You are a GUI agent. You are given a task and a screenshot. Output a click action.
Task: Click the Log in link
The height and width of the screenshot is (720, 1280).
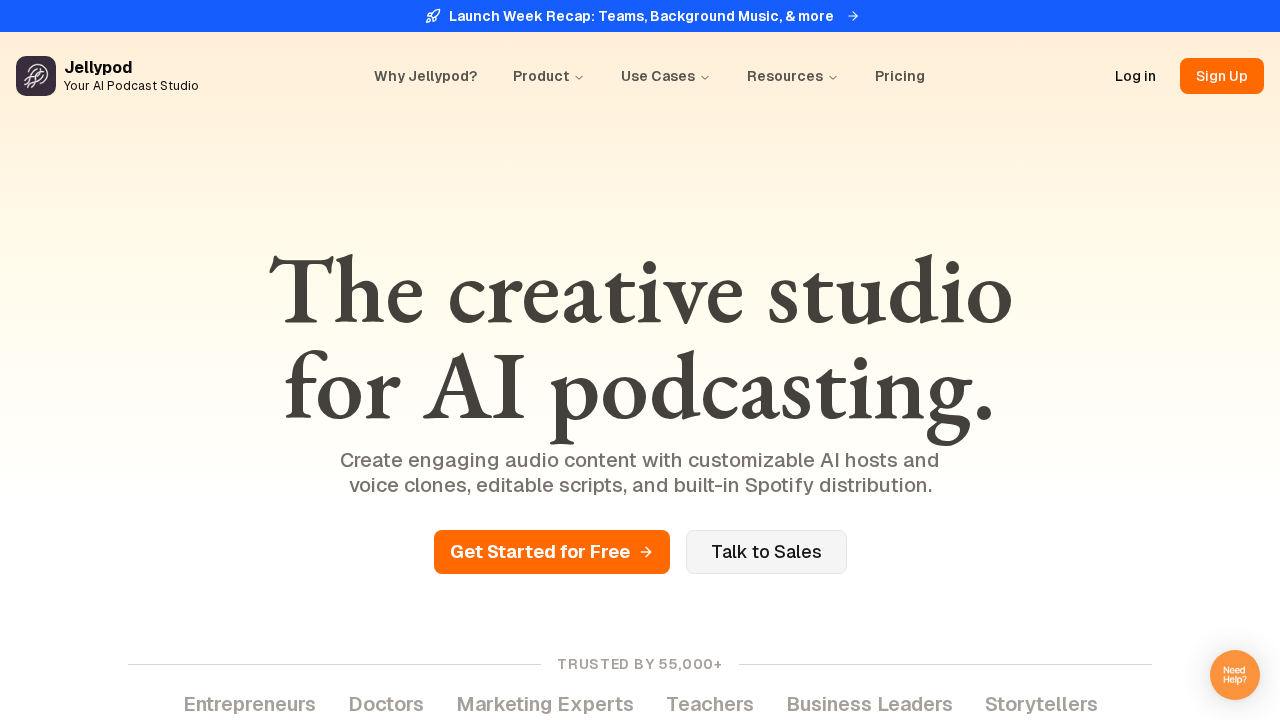click(1135, 76)
